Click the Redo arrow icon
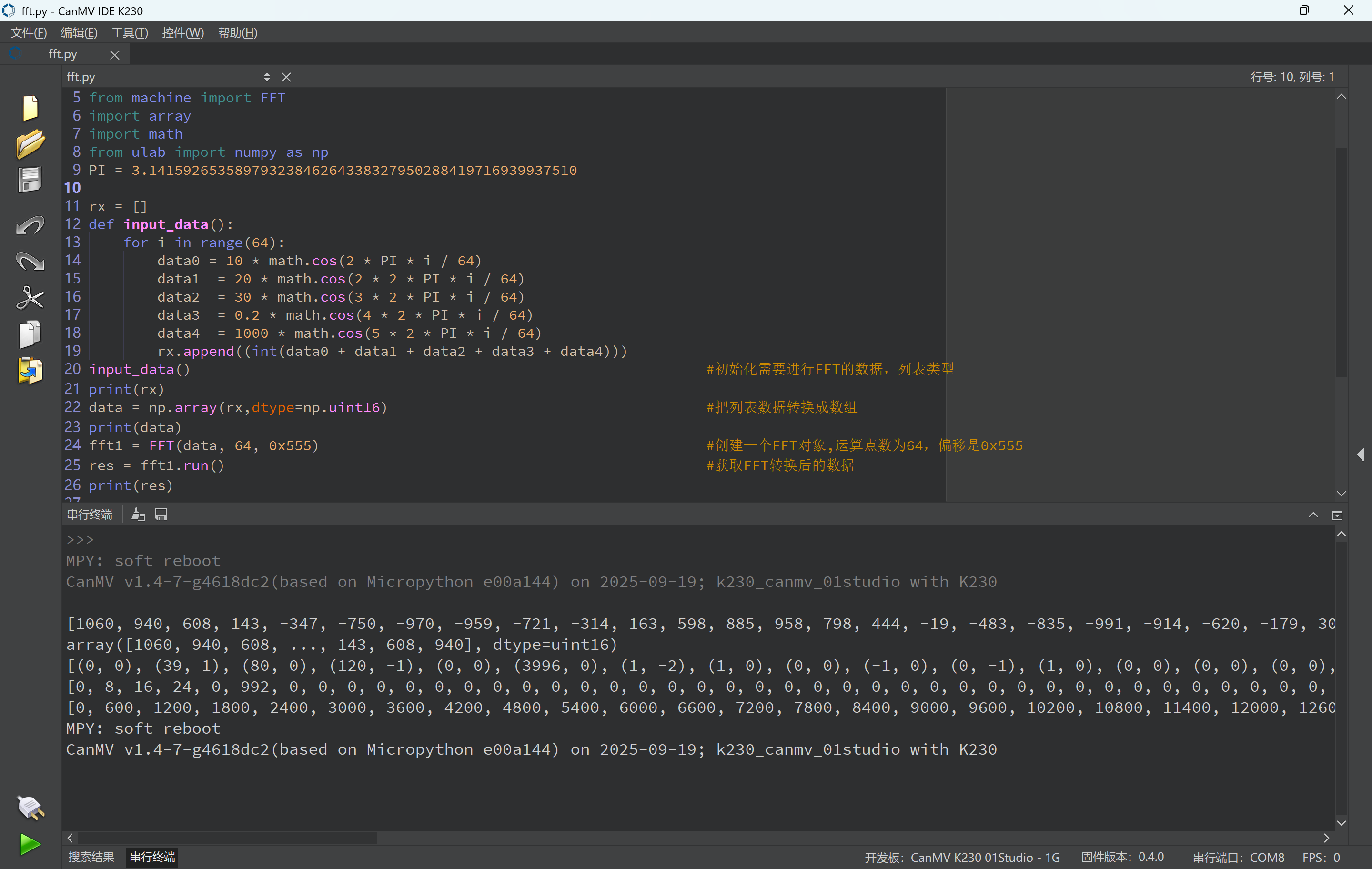This screenshot has height=869, width=1372. click(x=30, y=262)
